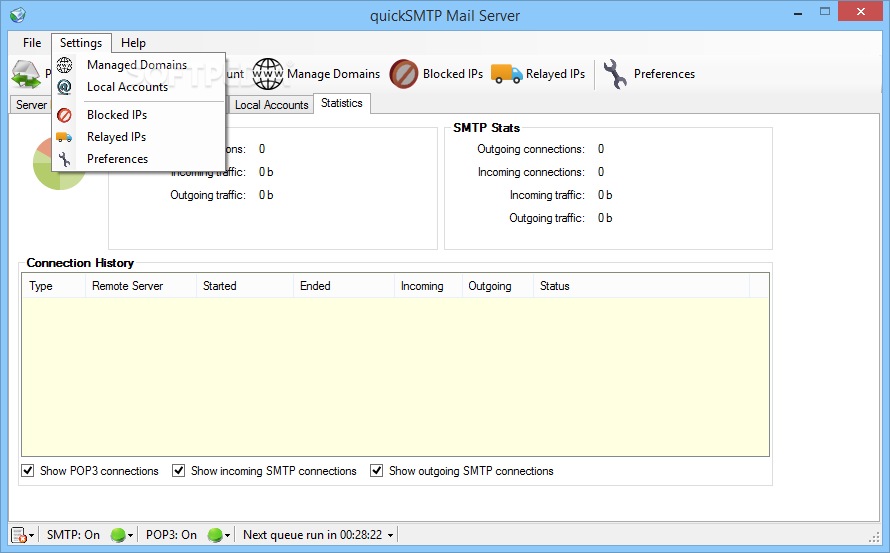Open Managed Domains globe icon in Settings menu

[65, 65]
